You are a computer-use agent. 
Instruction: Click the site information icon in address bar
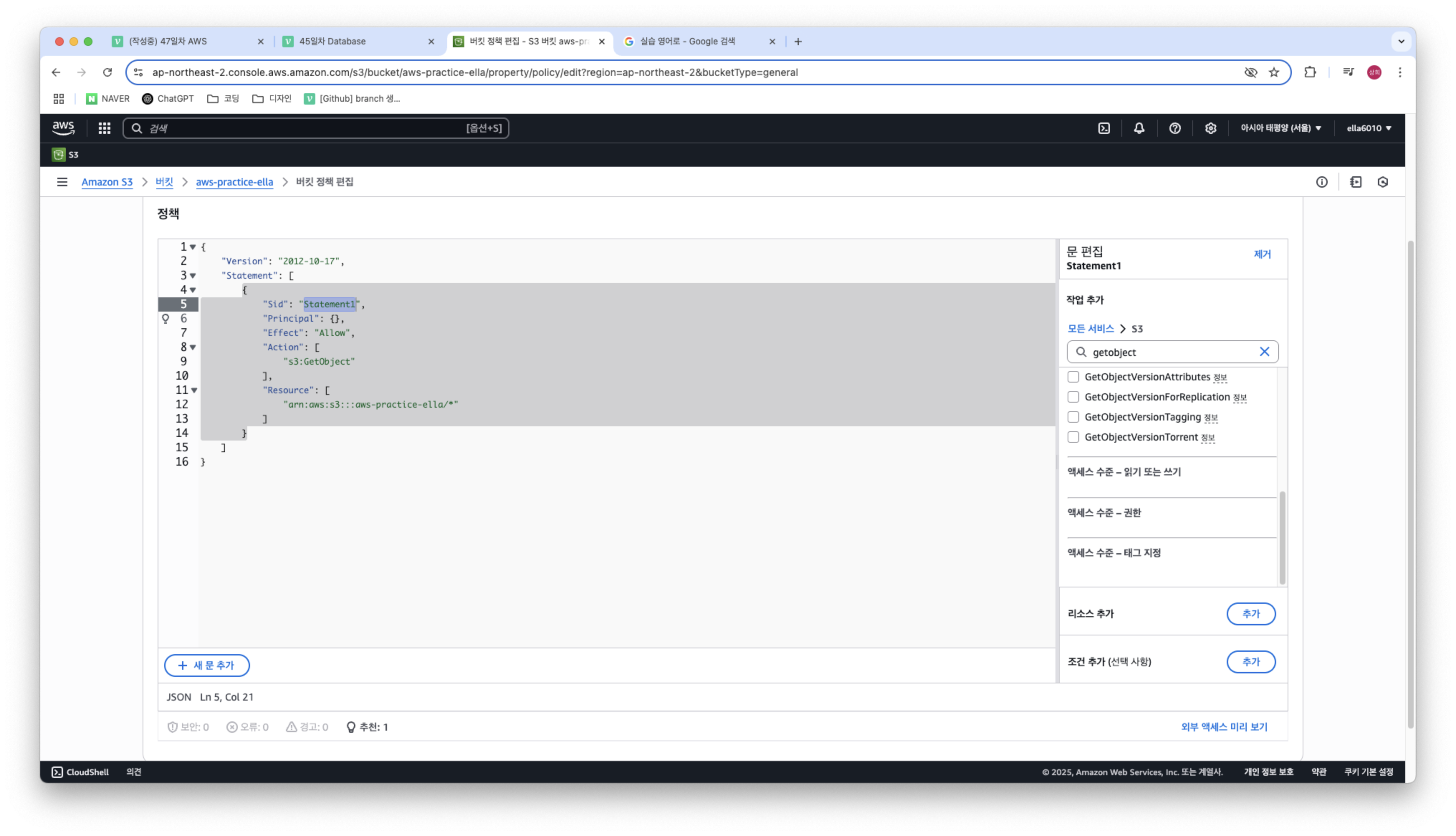(138, 72)
